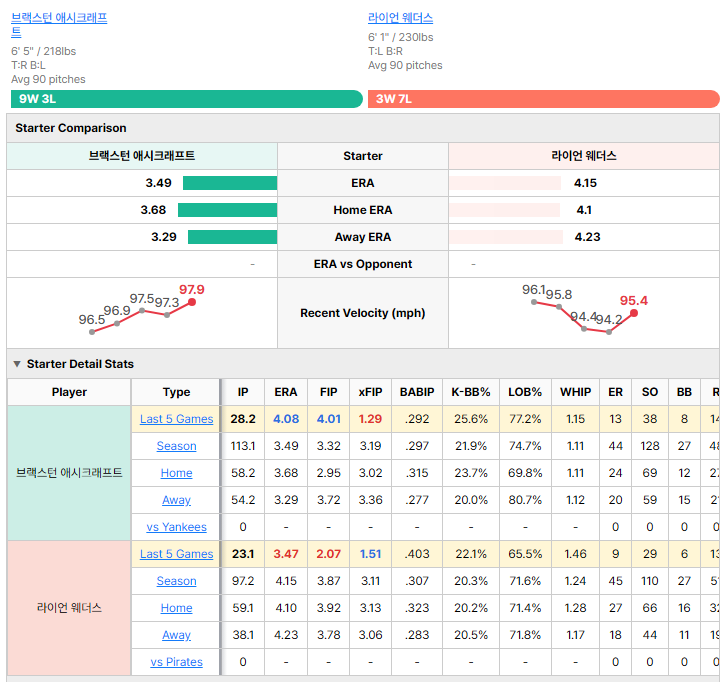Open Away split for 라이언 웨더스
Image resolution: width=726 pixels, height=682 pixels.
tap(176, 635)
